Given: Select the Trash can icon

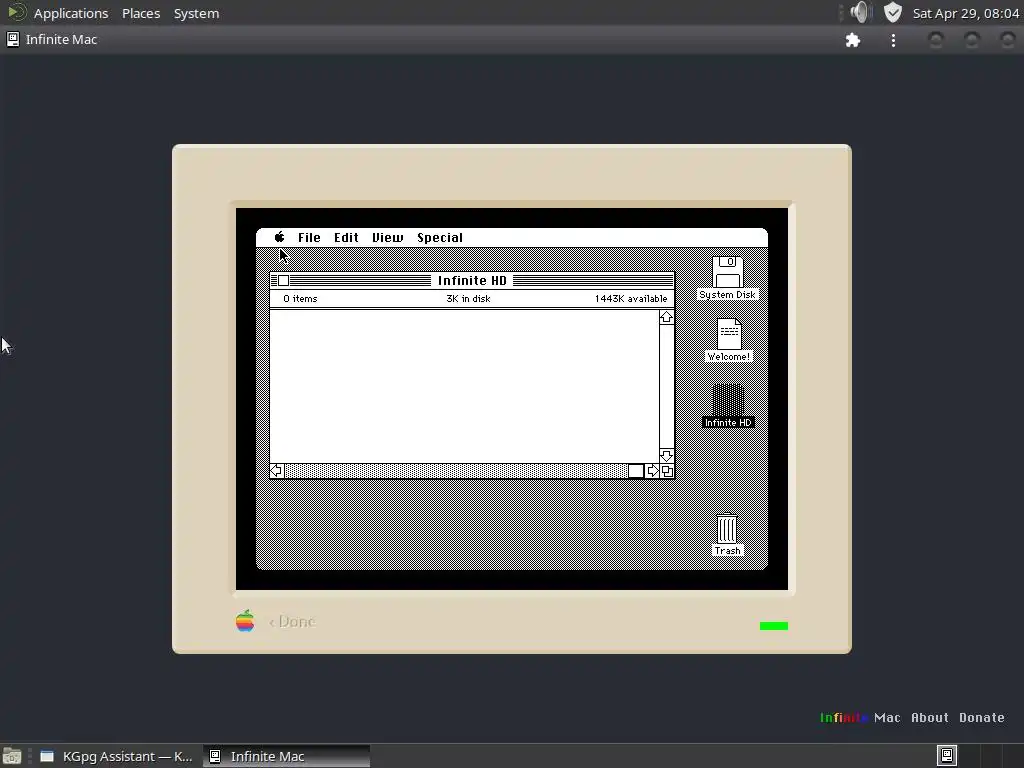Looking at the screenshot, I should [727, 528].
